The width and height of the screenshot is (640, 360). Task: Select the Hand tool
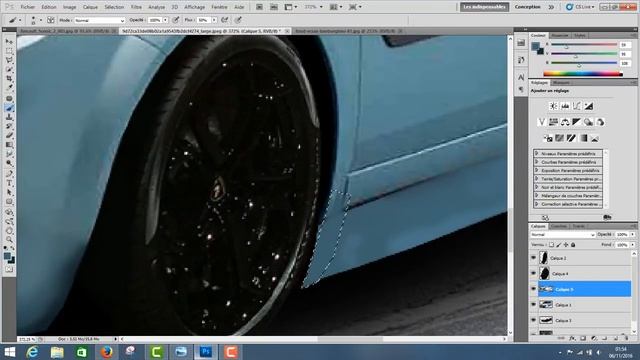(9, 231)
